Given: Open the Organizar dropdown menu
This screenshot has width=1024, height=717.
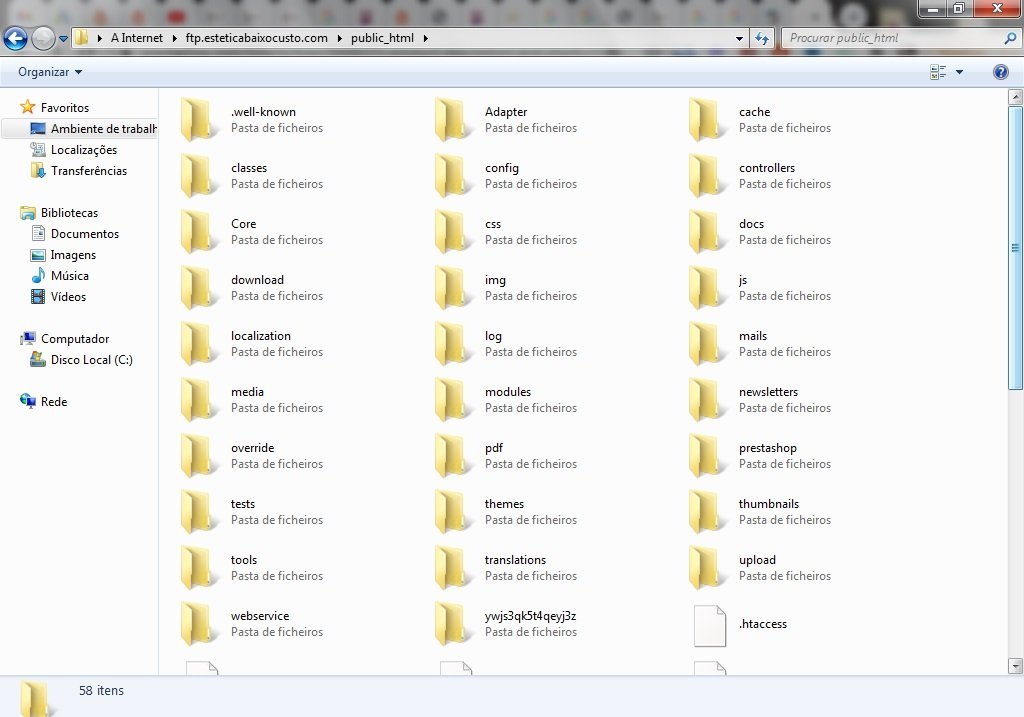Looking at the screenshot, I should pos(50,72).
